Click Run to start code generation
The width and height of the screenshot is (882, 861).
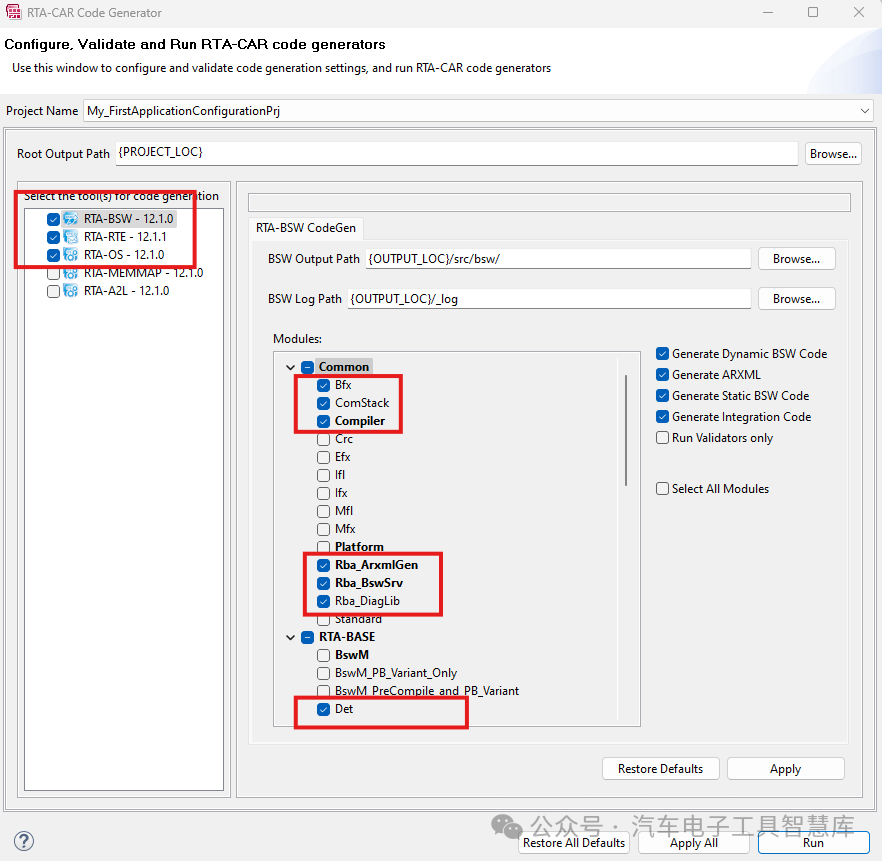[813, 842]
